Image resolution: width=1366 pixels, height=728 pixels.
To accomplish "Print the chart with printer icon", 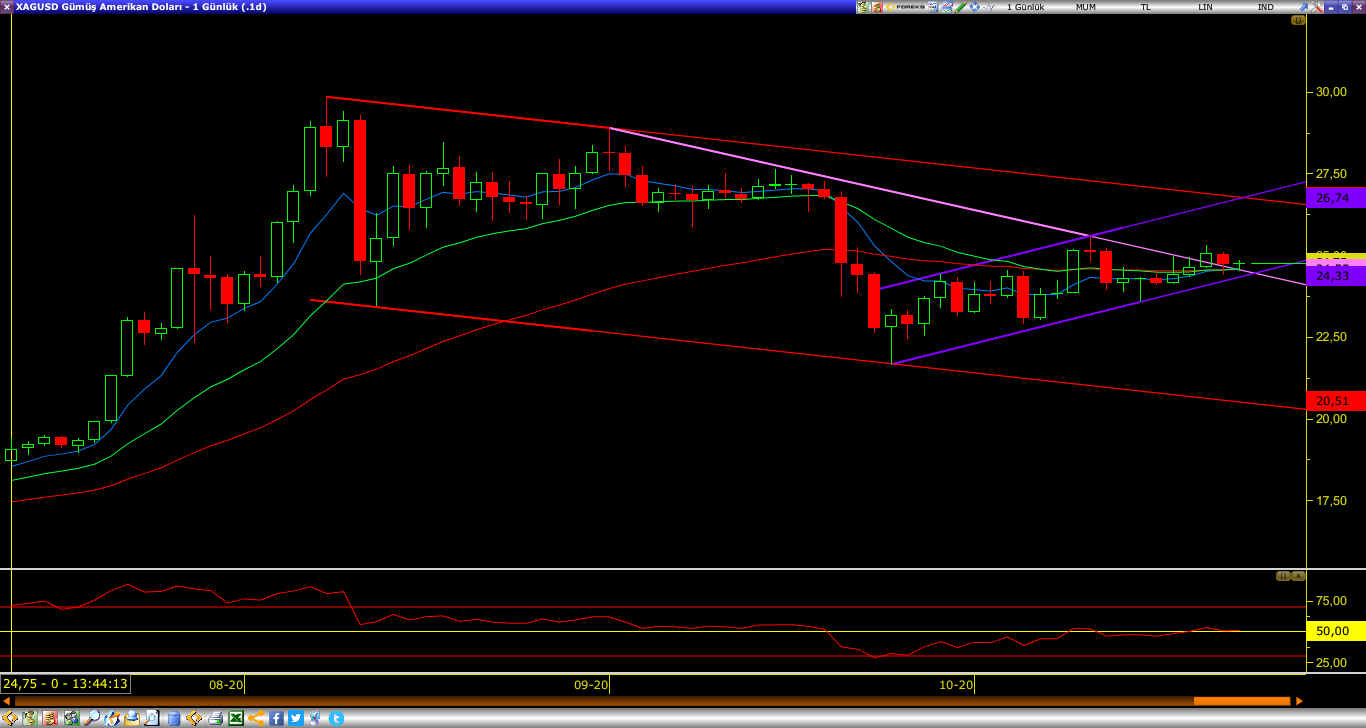I will click(x=215, y=718).
